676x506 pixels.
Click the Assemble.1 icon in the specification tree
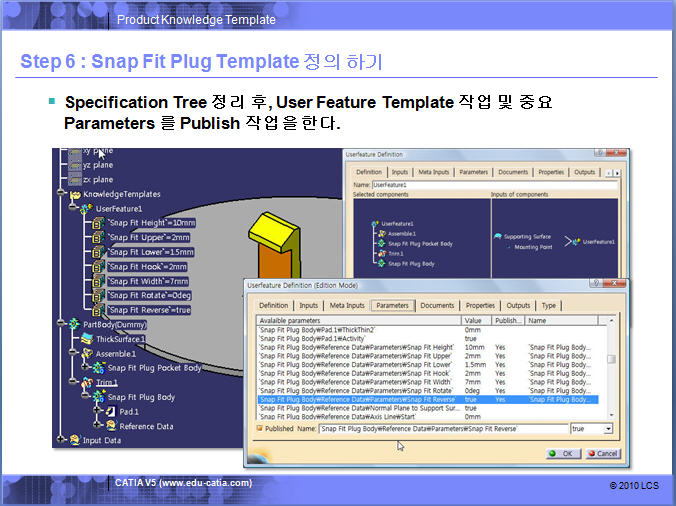pos(86,353)
